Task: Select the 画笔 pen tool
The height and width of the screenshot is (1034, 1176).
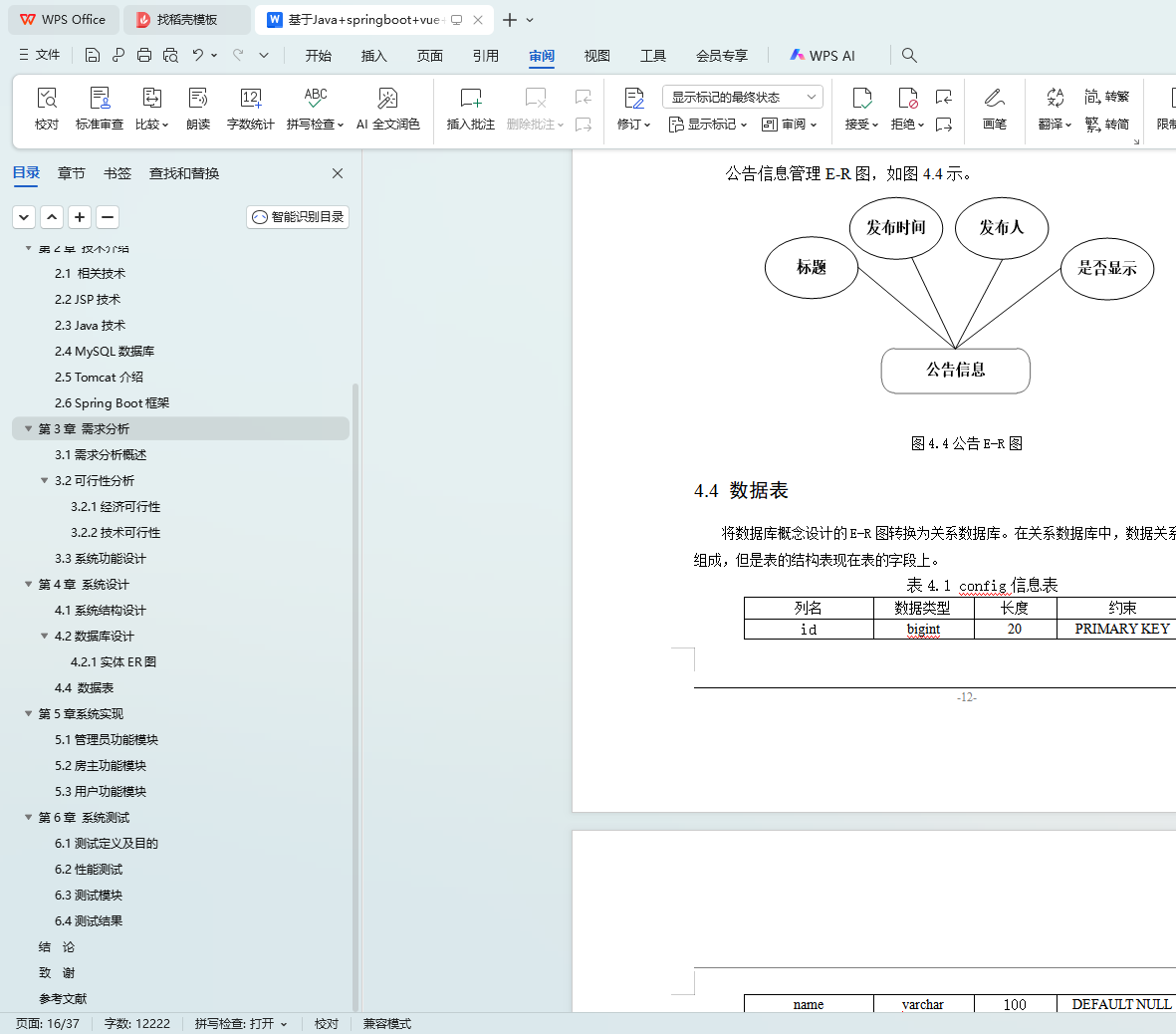Action: pos(995,108)
